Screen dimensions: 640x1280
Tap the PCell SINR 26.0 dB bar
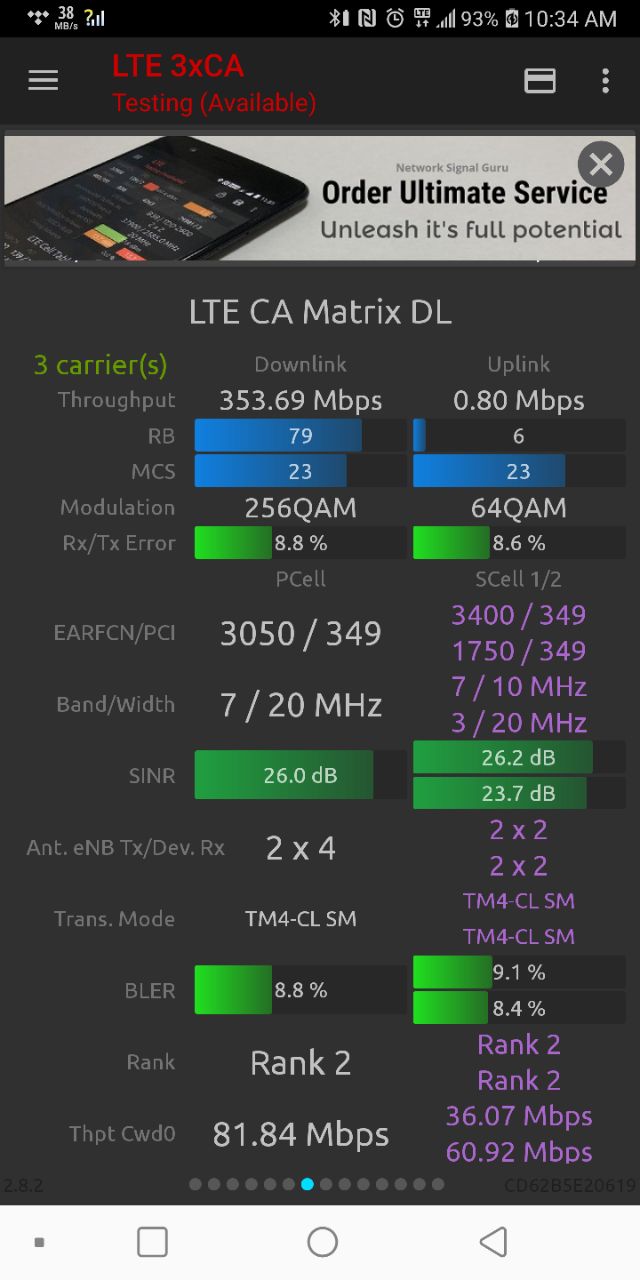pyautogui.click(x=301, y=775)
